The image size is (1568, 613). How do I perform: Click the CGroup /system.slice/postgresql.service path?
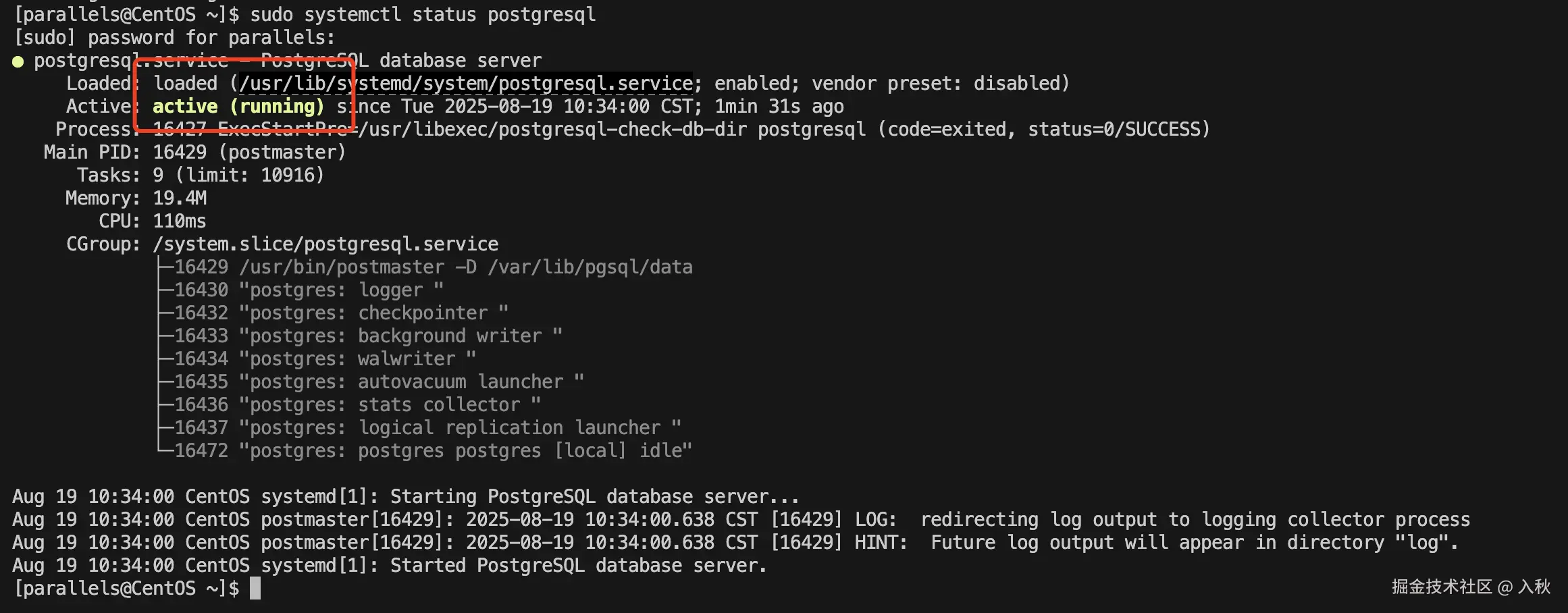tap(325, 244)
